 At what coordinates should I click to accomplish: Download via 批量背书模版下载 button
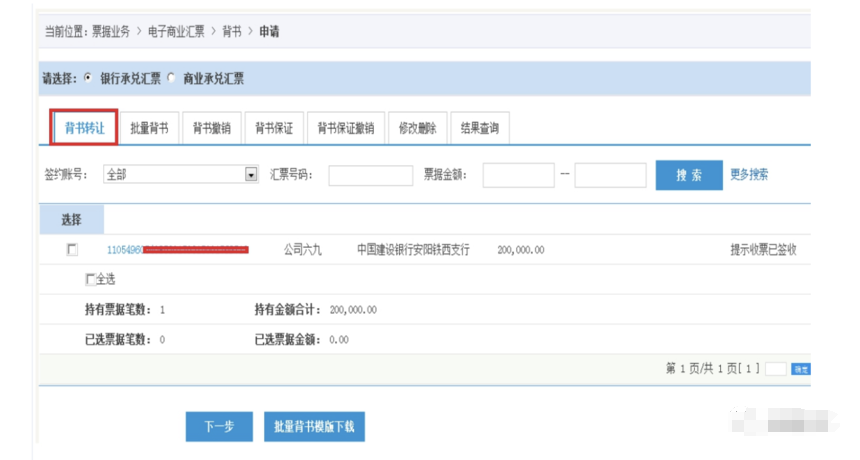pyautogui.click(x=314, y=427)
